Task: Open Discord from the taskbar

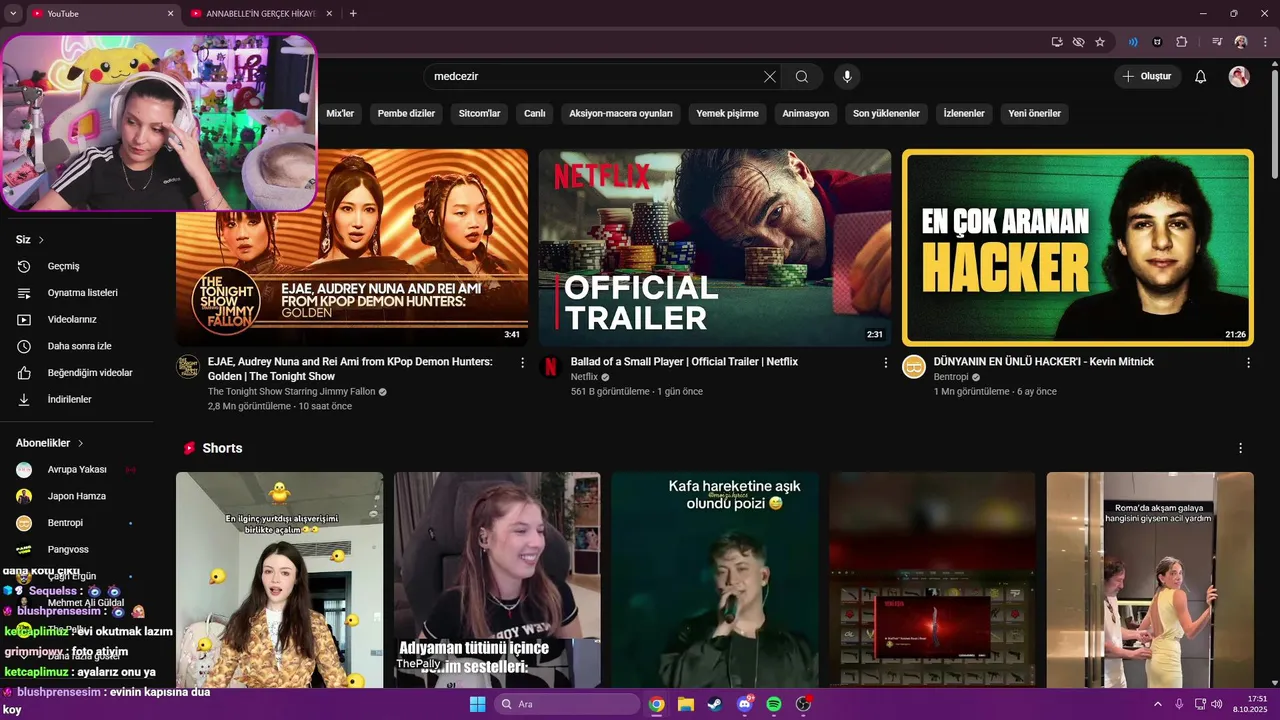Action: (745, 704)
